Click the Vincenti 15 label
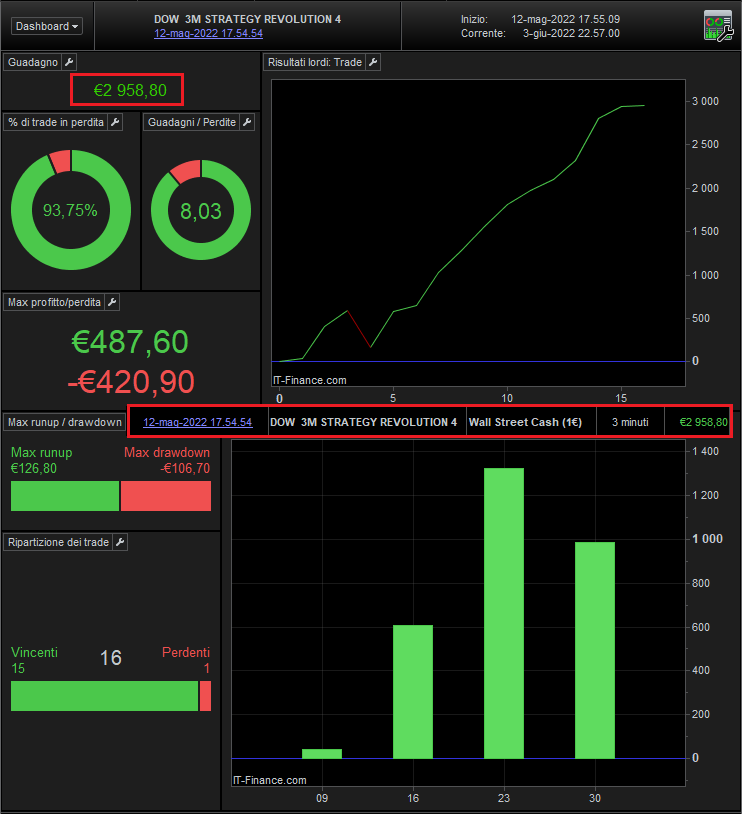This screenshot has height=814, width=742. click(x=34, y=660)
